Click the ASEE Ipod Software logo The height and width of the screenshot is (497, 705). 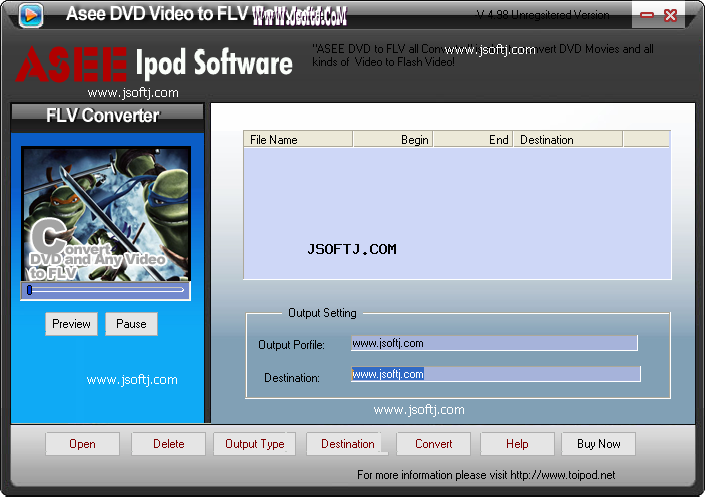pos(154,64)
